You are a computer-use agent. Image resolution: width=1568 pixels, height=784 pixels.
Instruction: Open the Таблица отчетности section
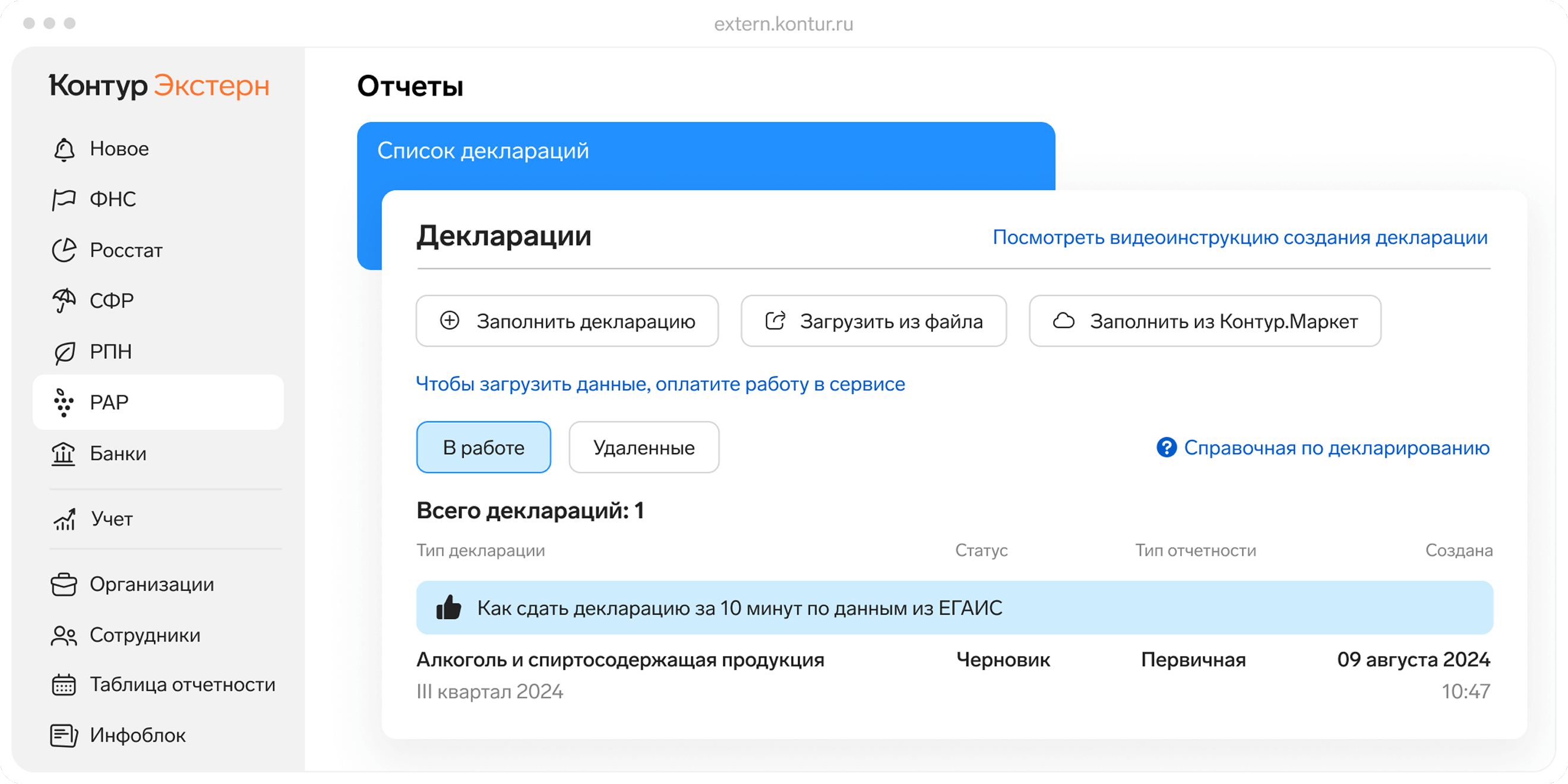tap(182, 685)
